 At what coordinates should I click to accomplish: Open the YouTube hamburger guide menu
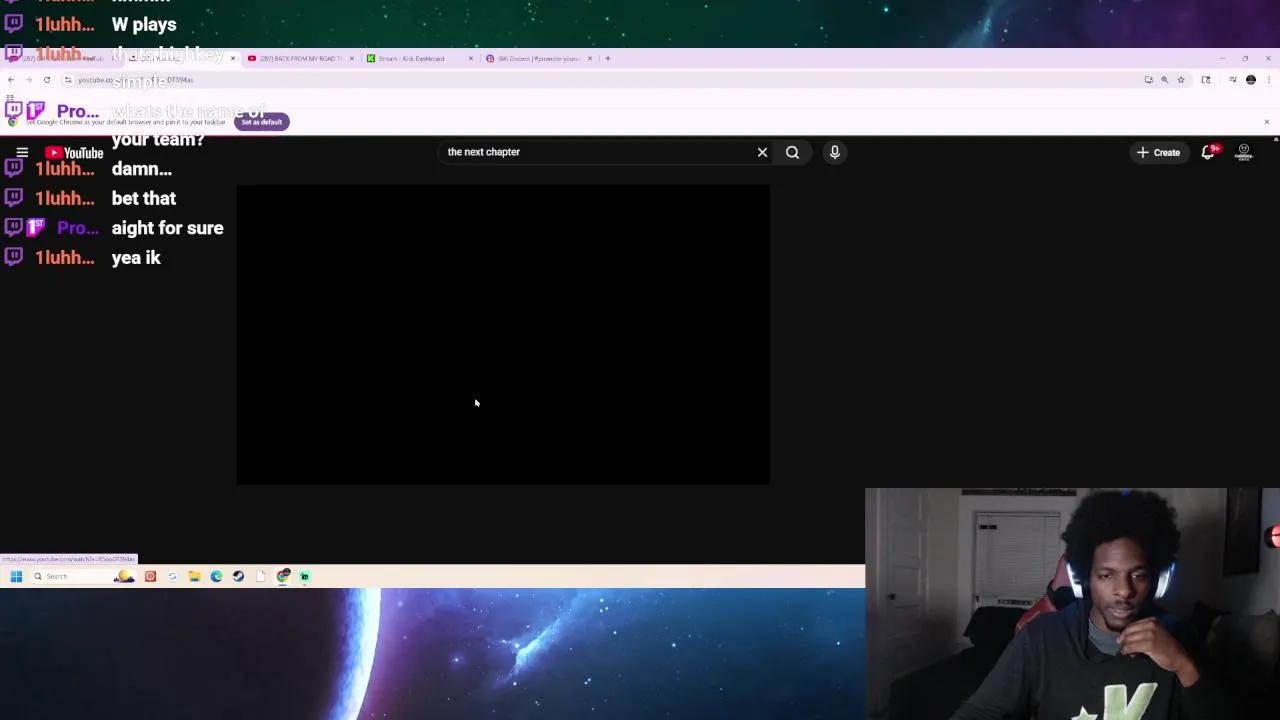[x=22, y=152]
